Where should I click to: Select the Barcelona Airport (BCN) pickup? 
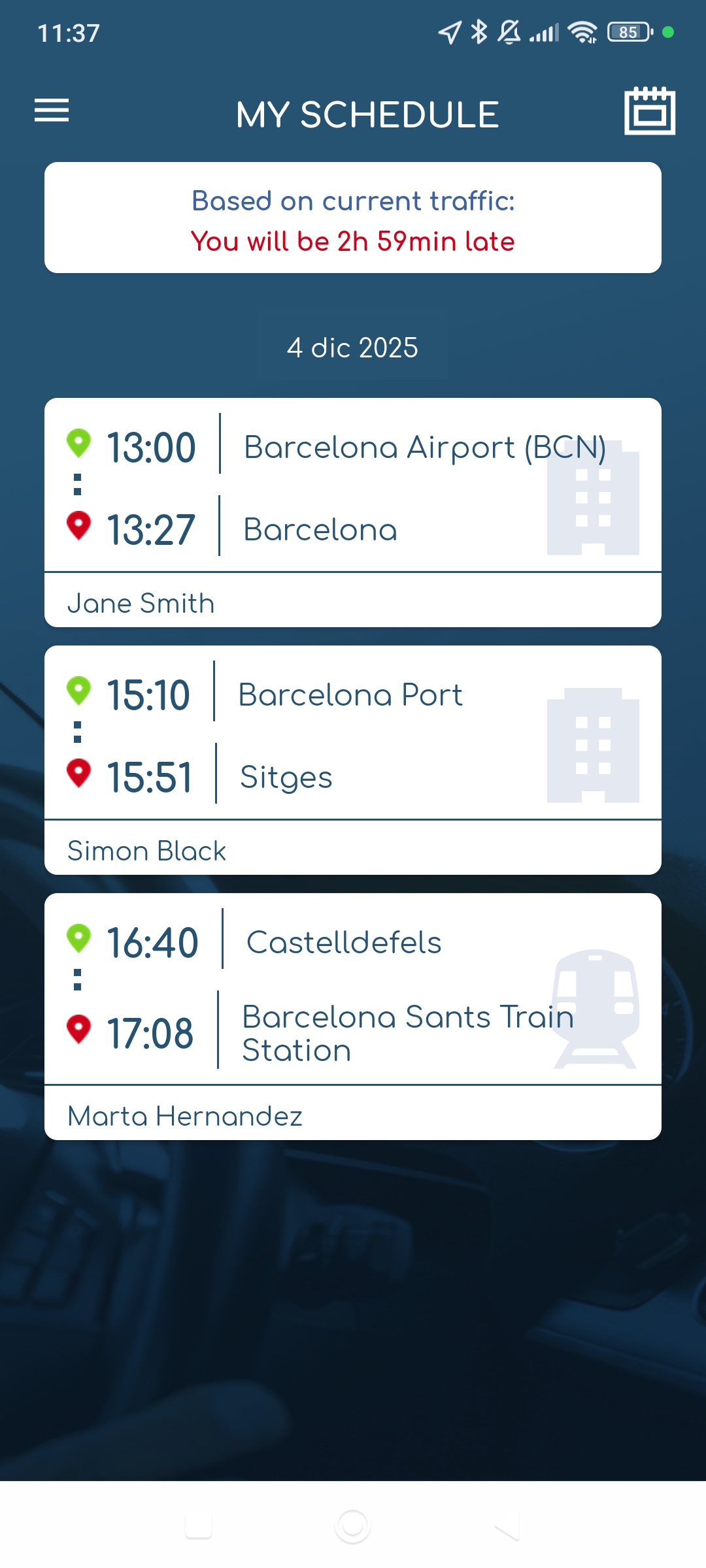pyautogui.click(x=425, y=448)
